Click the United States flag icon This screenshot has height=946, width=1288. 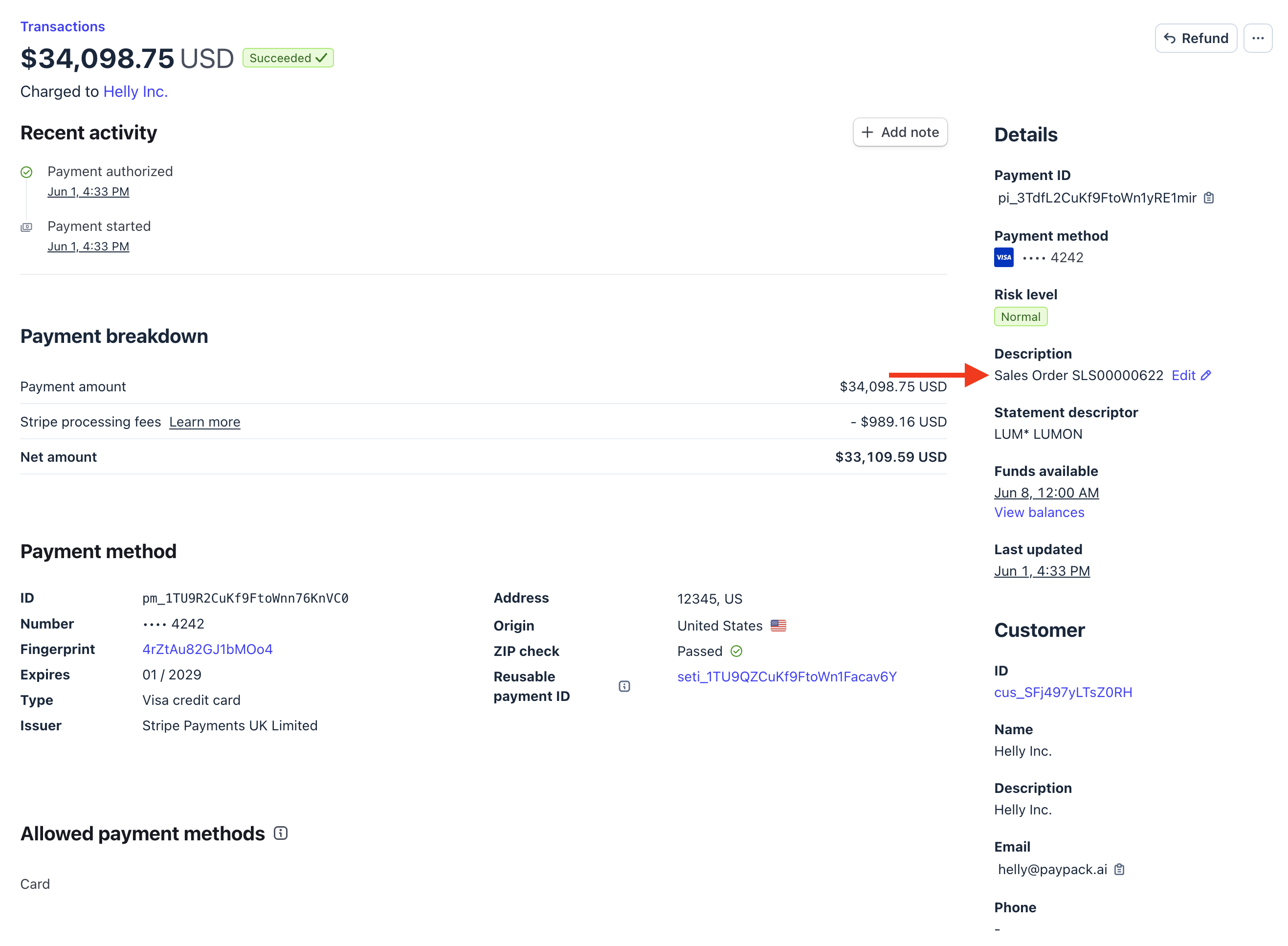coord(778,625)
